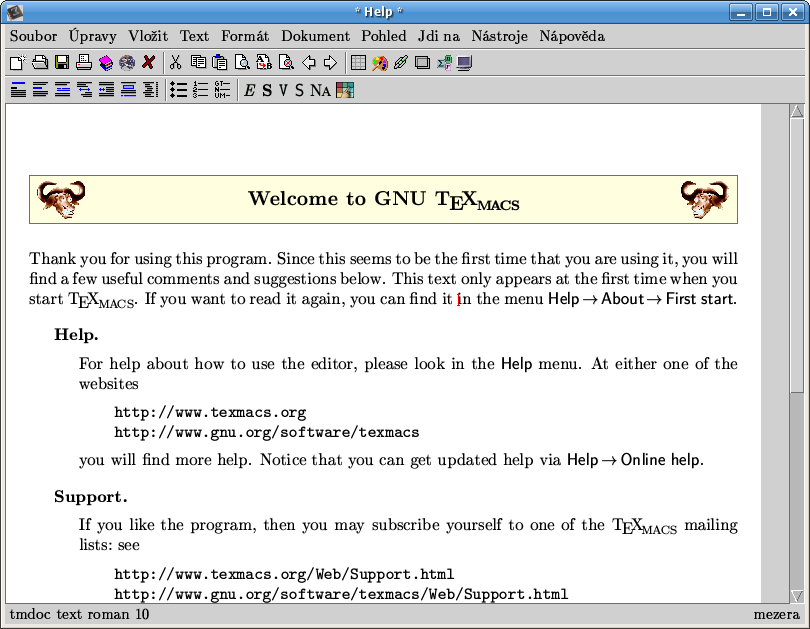Open the Nápověda menu

click(x=571, y=36)
